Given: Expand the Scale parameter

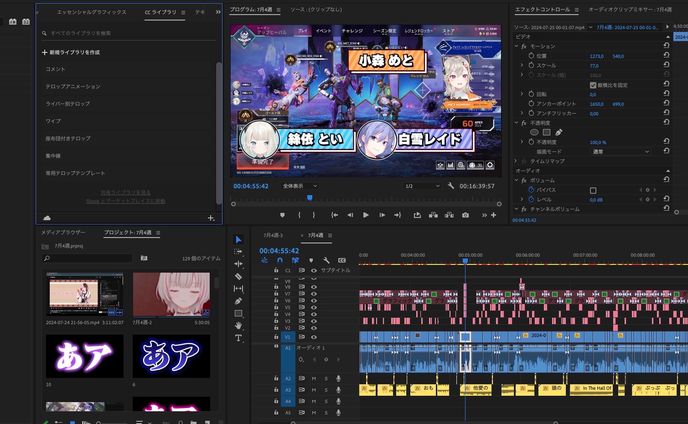Looking at the screenshot, I should coord(522,65).
